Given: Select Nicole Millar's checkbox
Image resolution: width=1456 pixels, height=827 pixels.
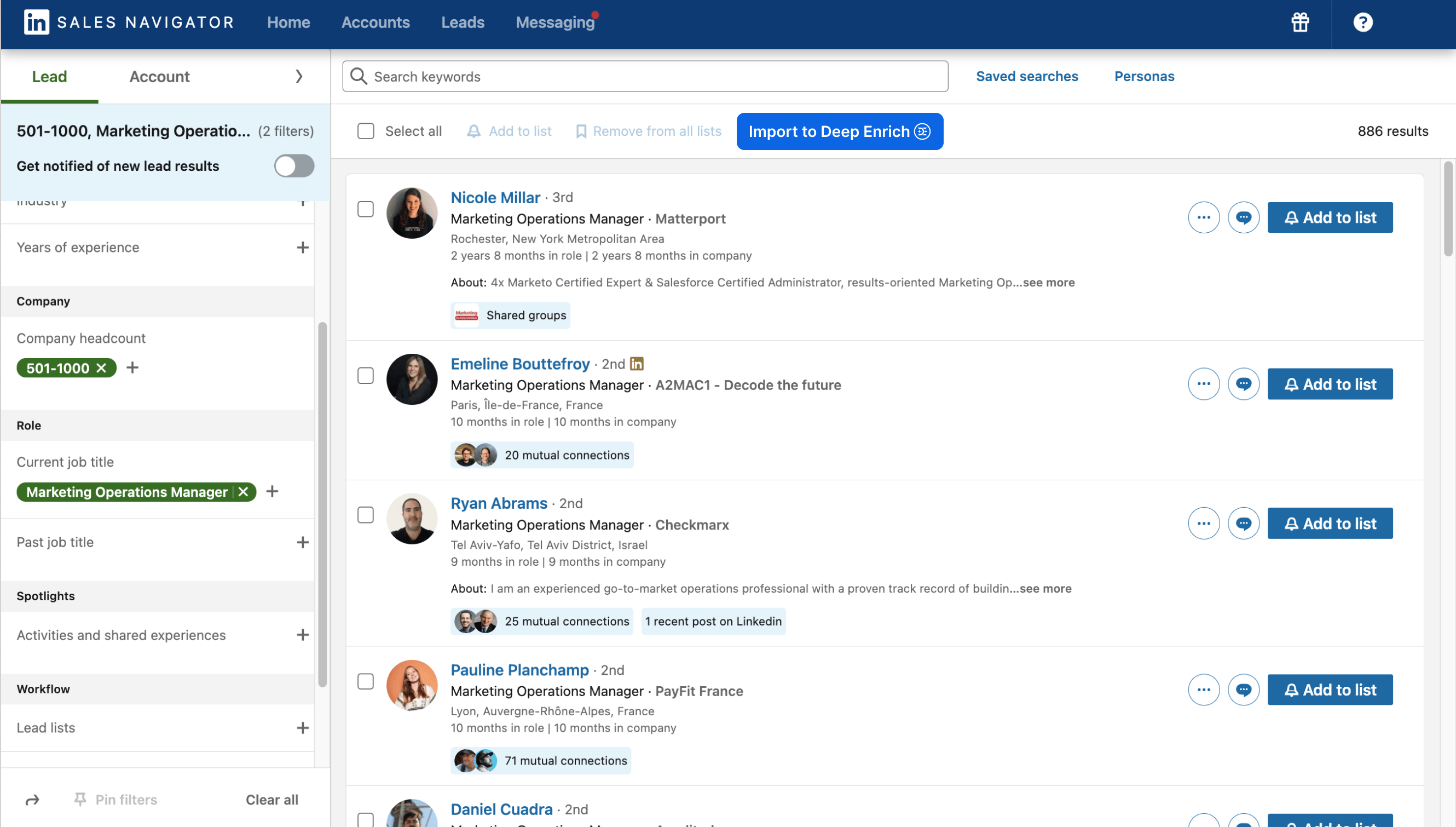Looking at the screenshot, I should point(366,209).
